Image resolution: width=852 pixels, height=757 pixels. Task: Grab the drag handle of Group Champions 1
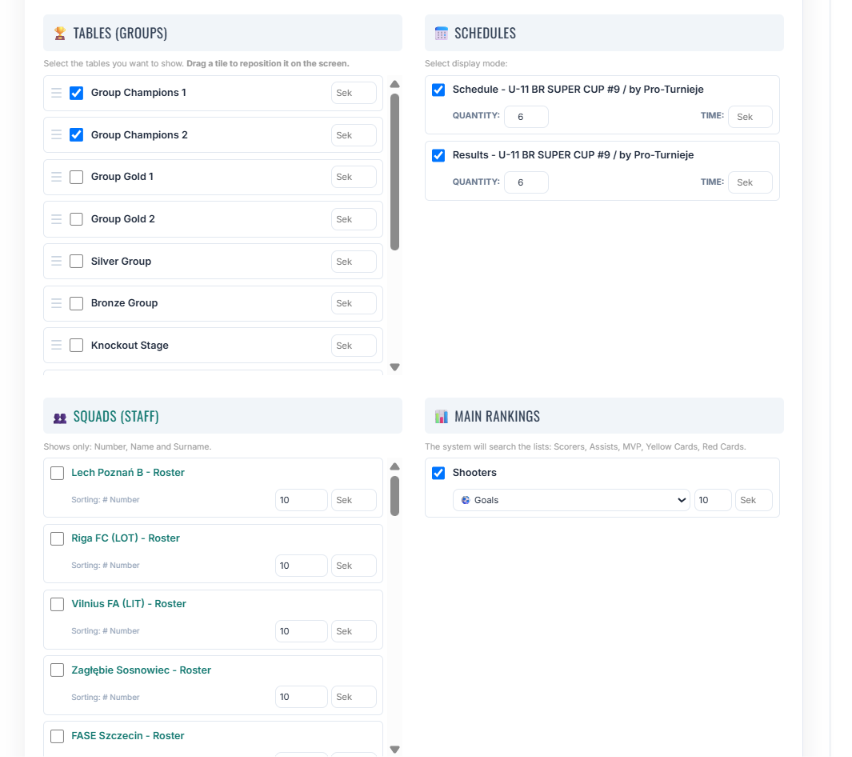pos(57,93)
